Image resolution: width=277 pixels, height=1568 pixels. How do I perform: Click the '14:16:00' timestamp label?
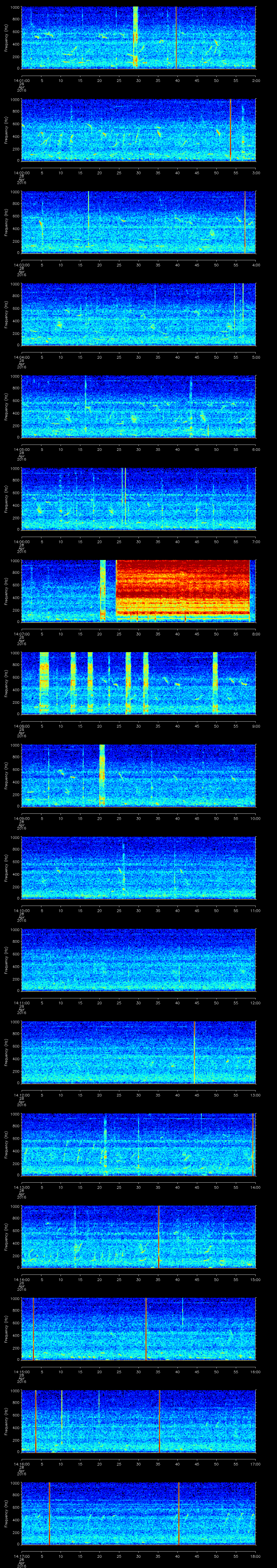coord(21,1464)
